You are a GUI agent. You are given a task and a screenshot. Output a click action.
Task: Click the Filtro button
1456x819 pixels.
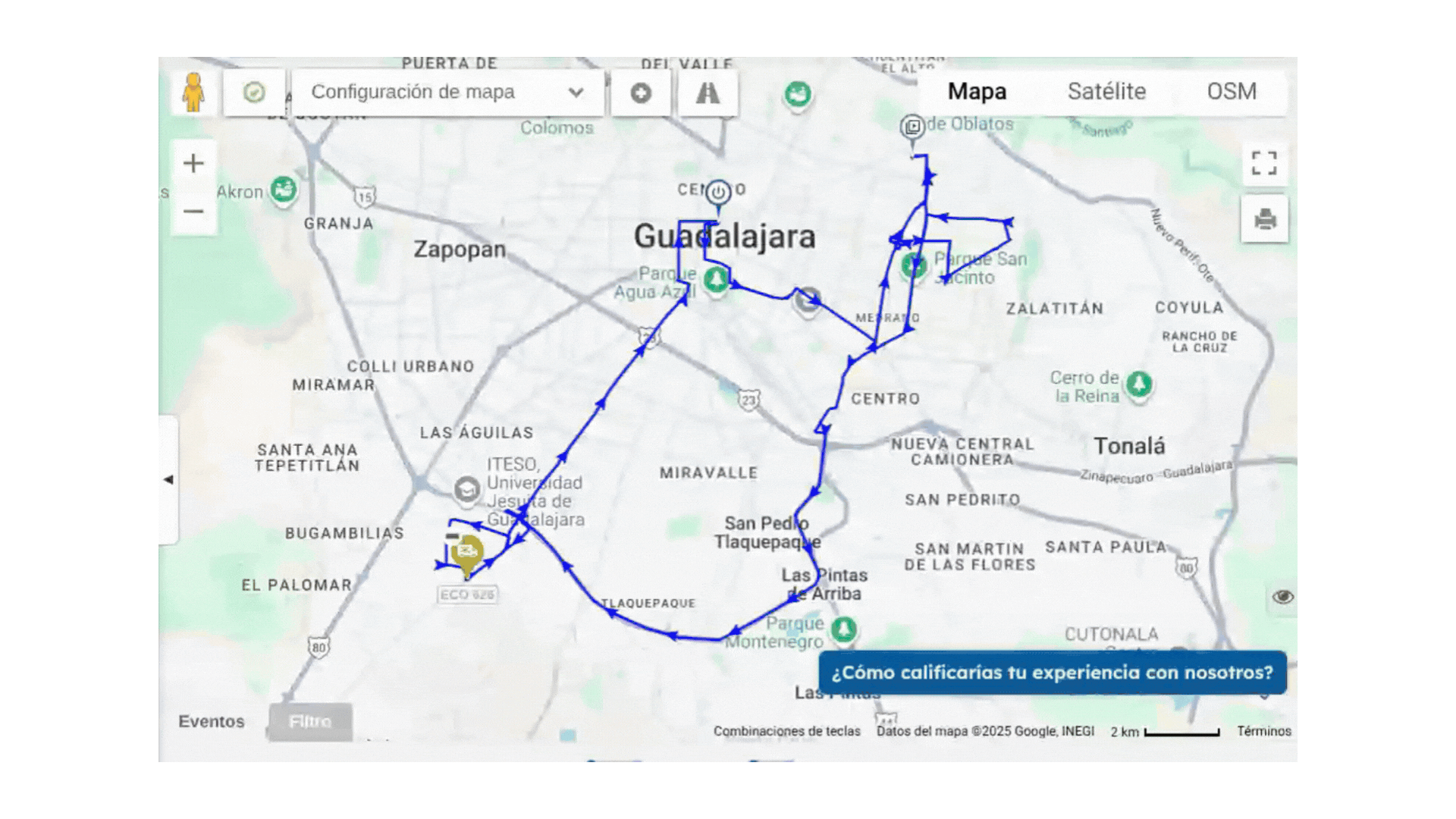pos(310,721)
